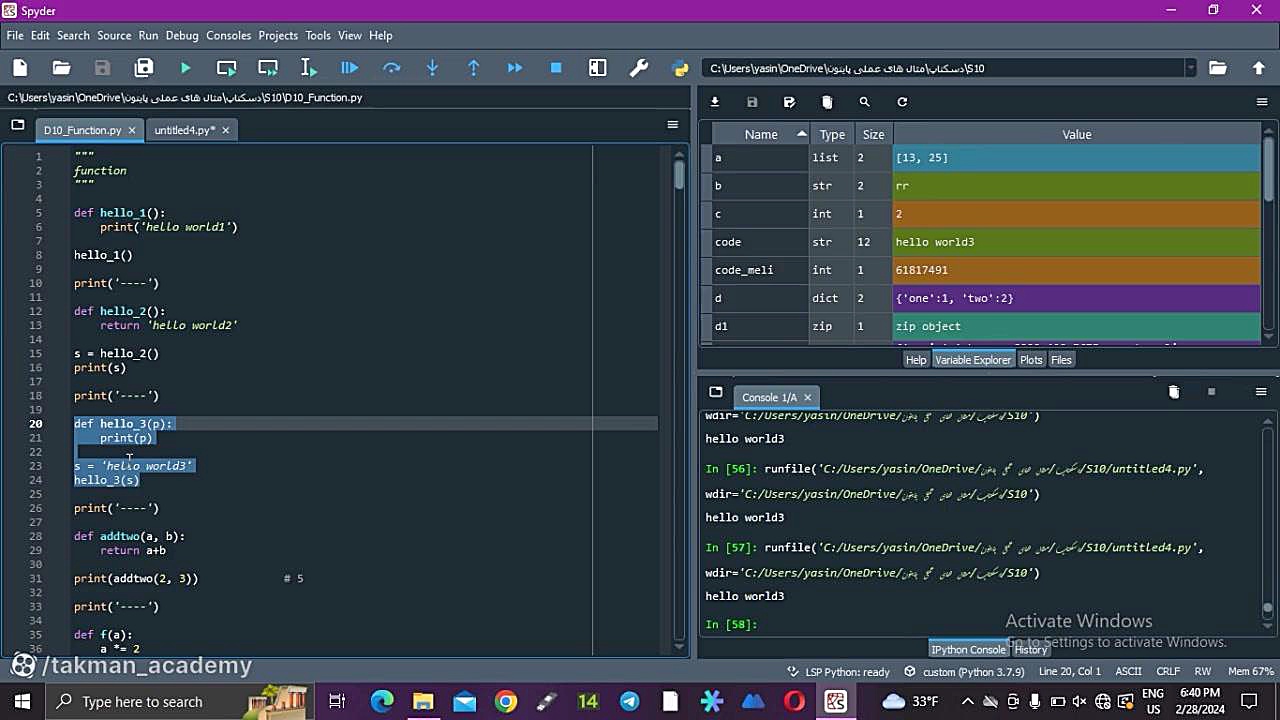Select IPython Console pane tab

coord(968,650)
